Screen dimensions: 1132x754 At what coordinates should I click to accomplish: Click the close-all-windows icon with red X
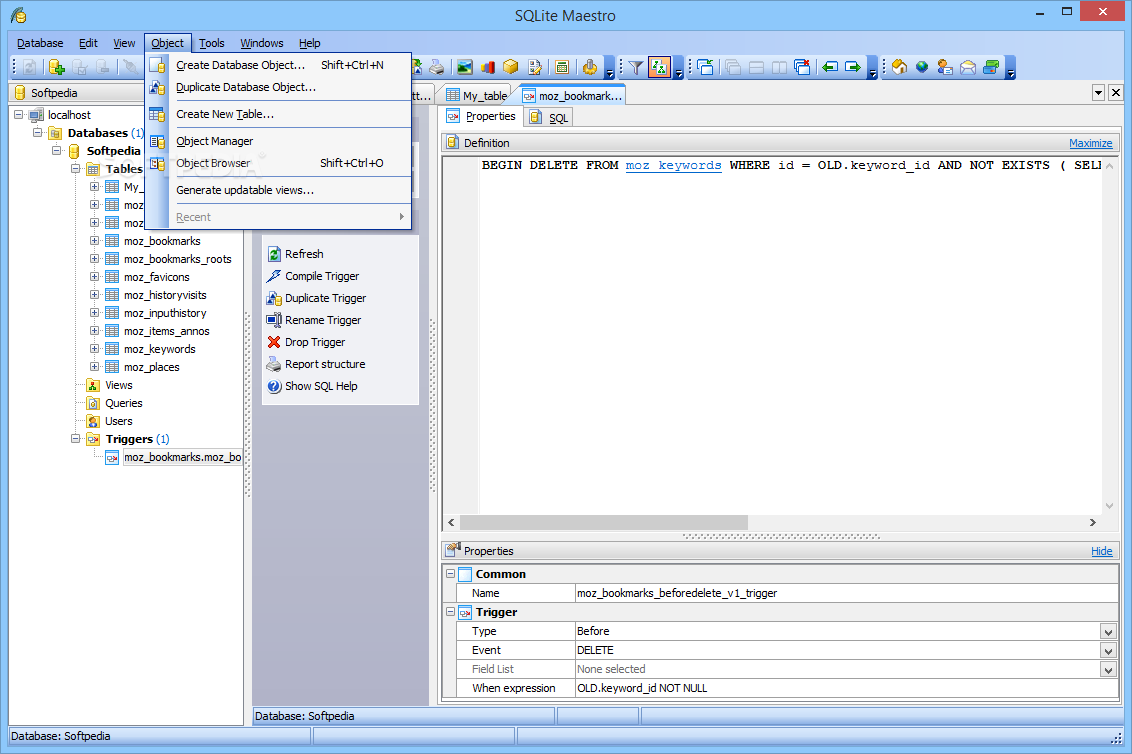[802, 67]
